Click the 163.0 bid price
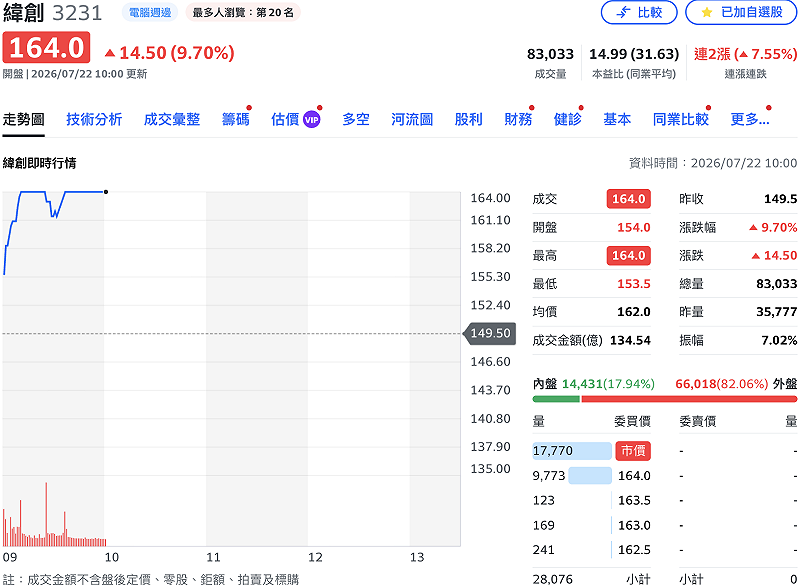800x585 pixels. tap(634, 525)
